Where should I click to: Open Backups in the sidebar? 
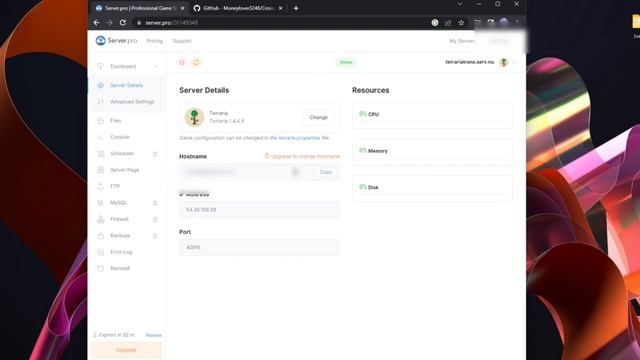point(120,236)
